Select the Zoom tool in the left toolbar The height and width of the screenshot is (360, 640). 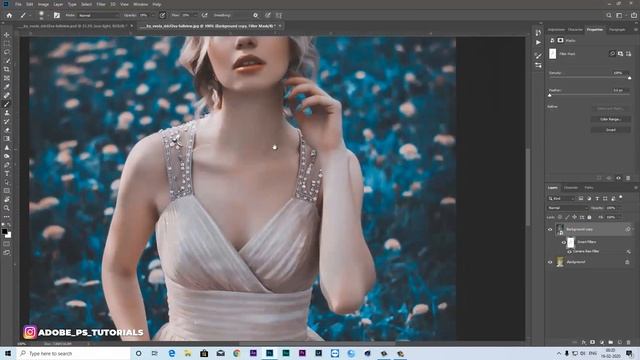[x=7, y=208]
